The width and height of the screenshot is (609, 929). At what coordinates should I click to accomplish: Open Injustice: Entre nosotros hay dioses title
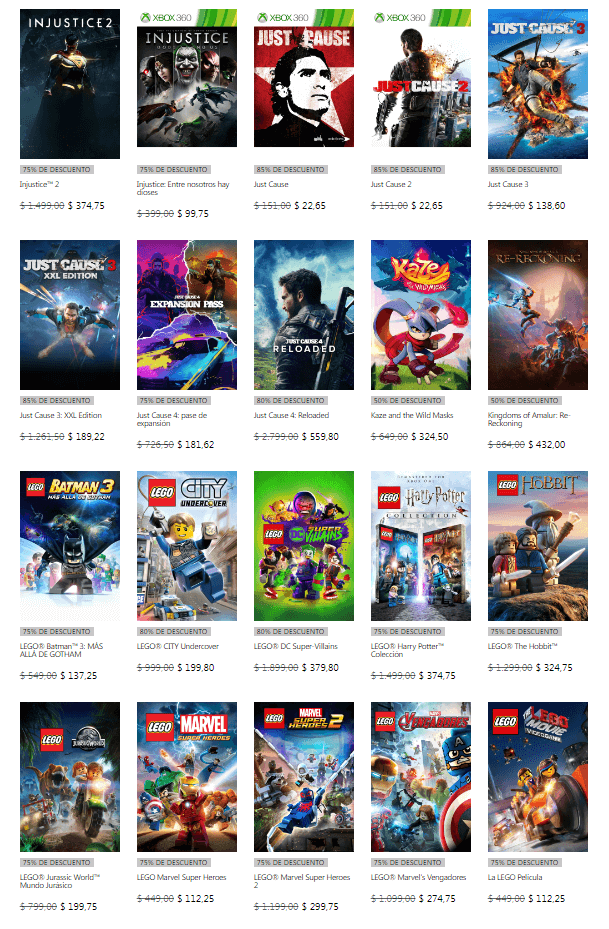183,188
